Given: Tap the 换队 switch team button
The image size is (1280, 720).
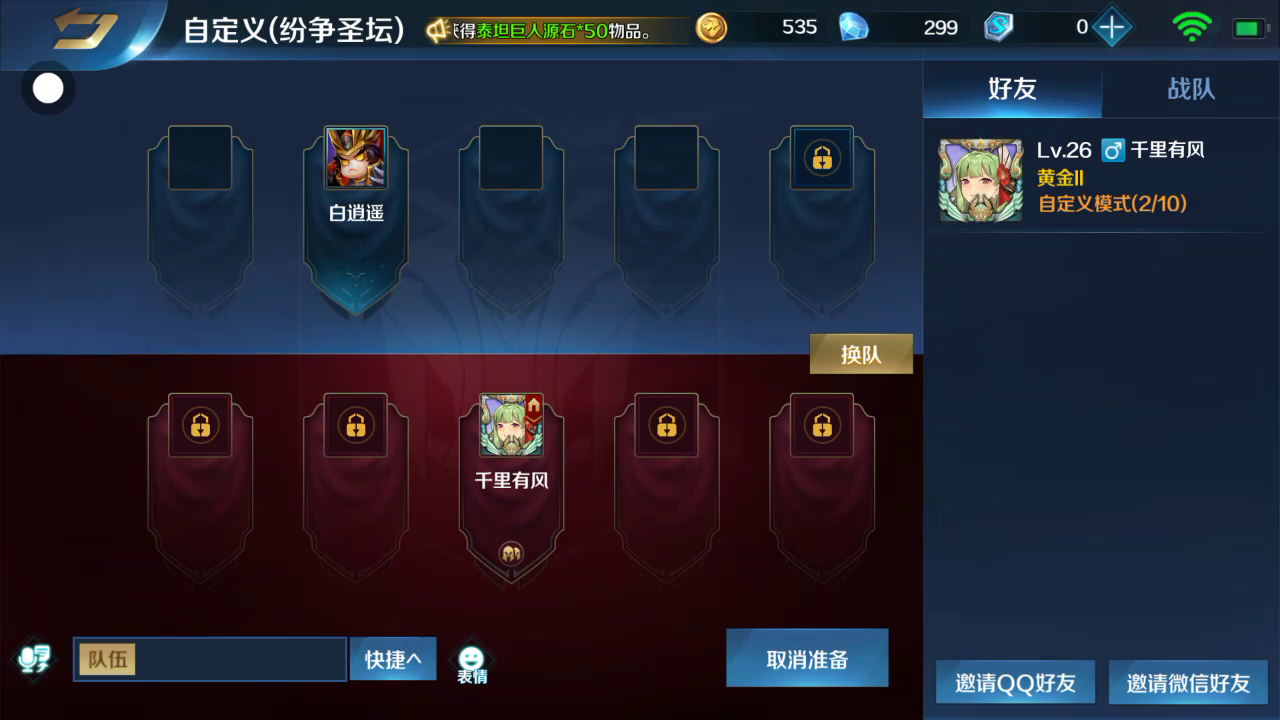Looking at the screenshot, I should coord(861,354).
